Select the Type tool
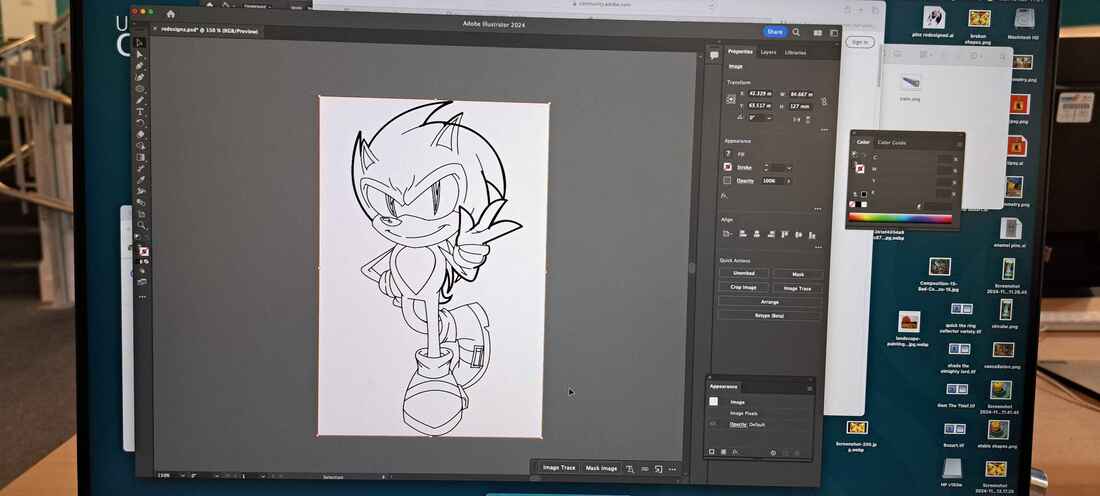Image resolution: width=1100 pixels, height=496 pixels. [140, 111]
